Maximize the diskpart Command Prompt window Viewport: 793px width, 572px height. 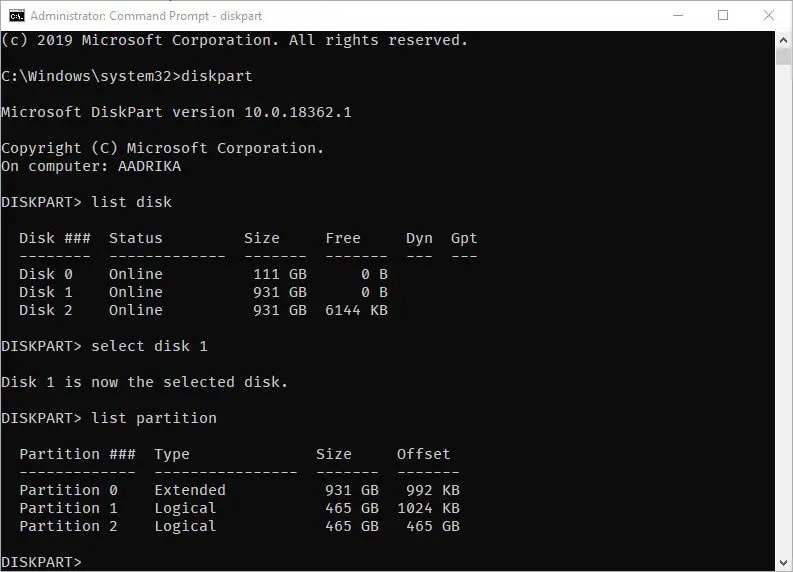[723, 15]
